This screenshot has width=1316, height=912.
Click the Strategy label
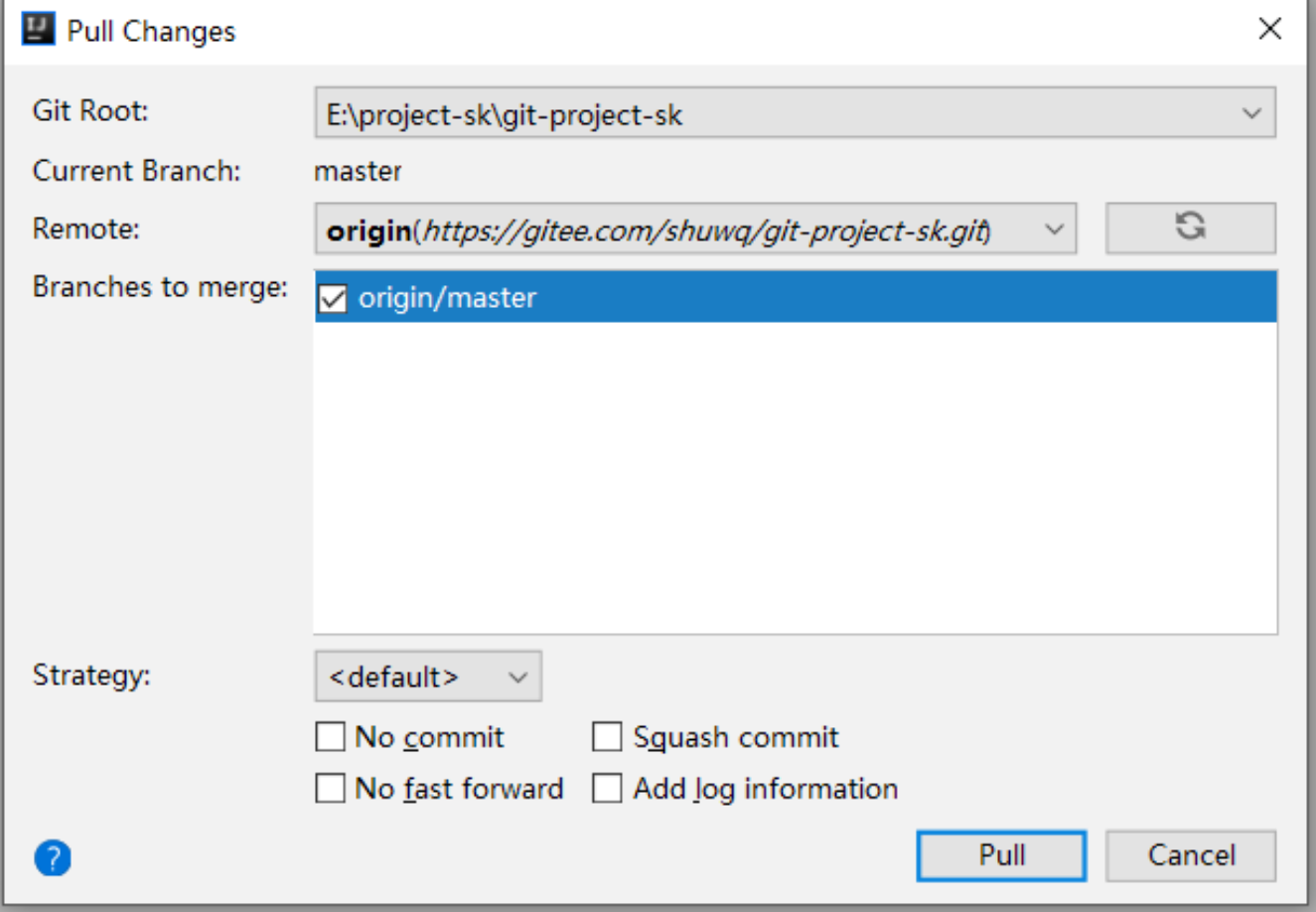[x=91, y=676]
